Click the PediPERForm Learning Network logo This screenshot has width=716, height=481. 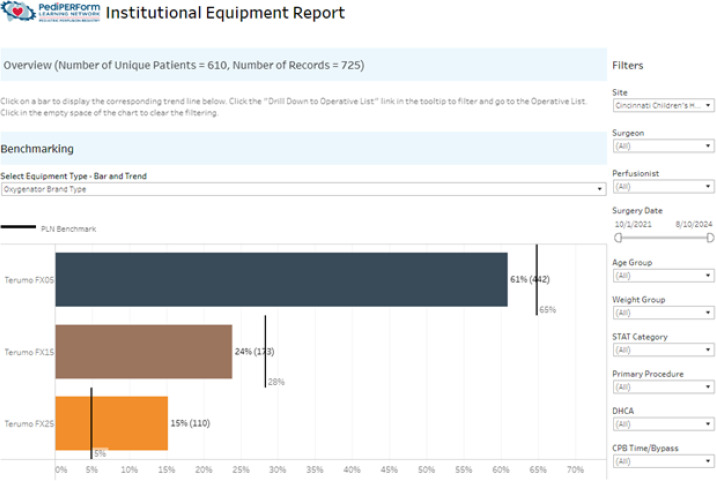pos(51,11)
